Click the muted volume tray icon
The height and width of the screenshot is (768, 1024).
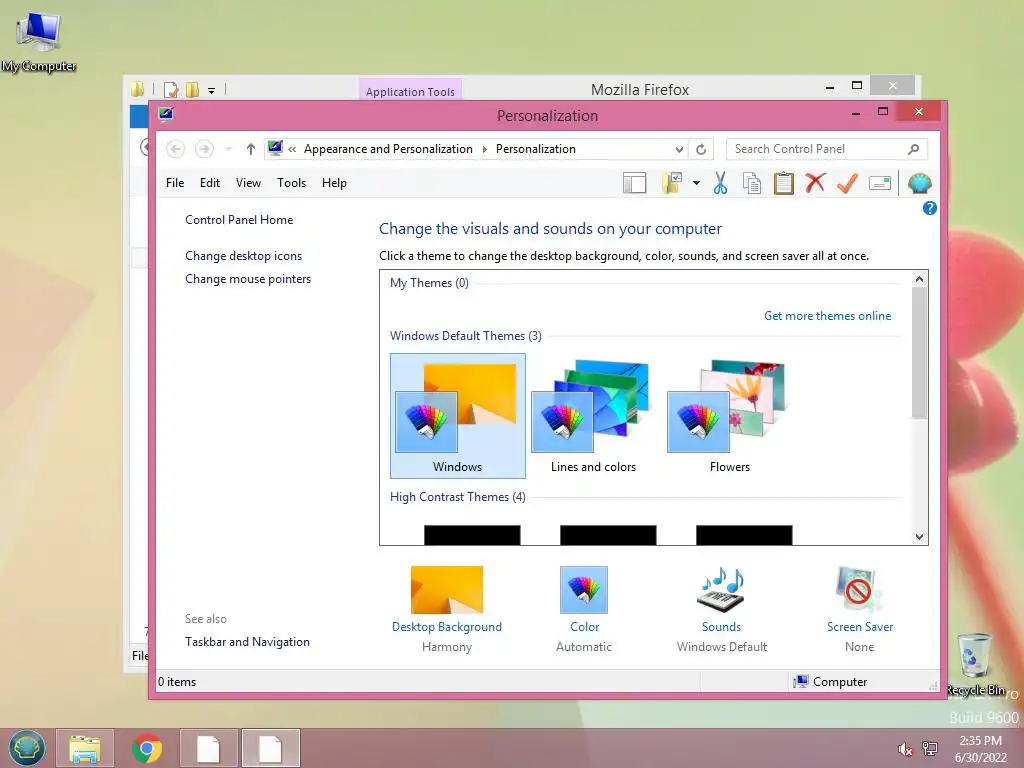(905, 749)
